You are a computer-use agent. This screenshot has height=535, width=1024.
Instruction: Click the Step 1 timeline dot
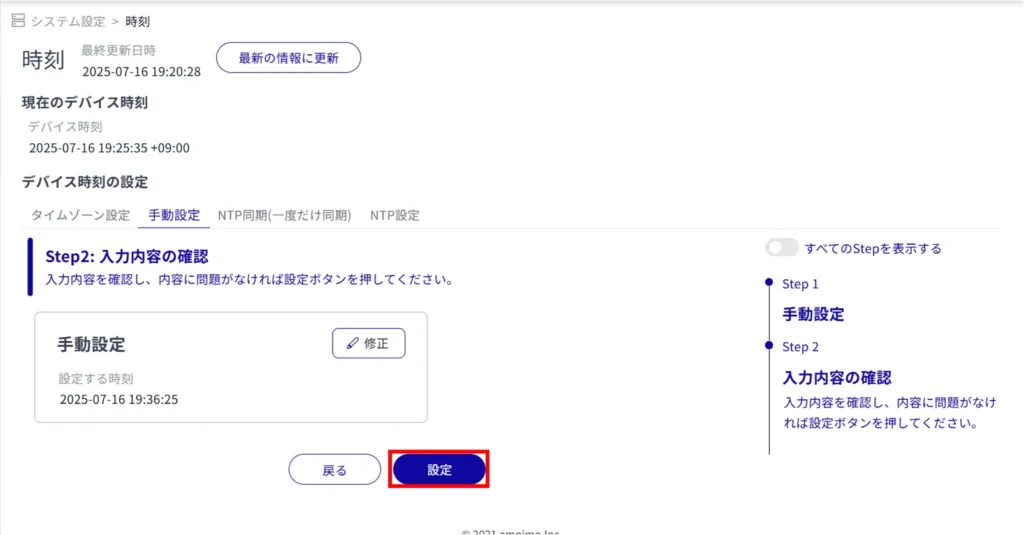[768, 283]
